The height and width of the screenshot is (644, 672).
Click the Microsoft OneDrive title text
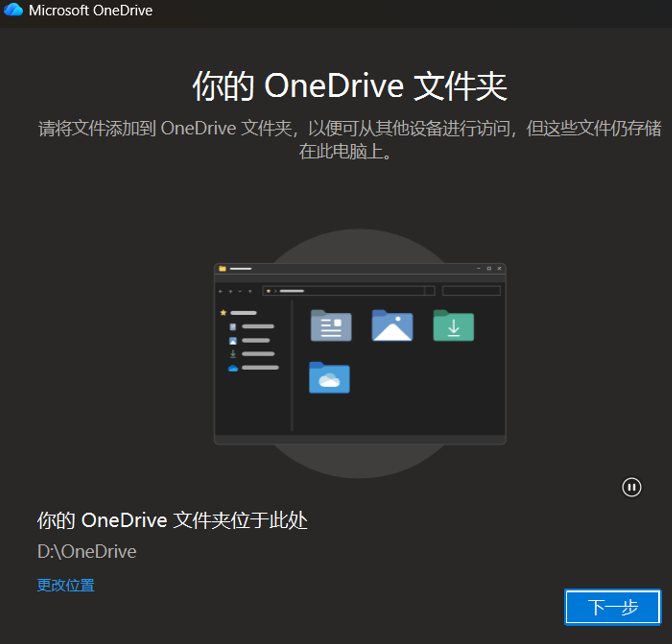[90, 10]
